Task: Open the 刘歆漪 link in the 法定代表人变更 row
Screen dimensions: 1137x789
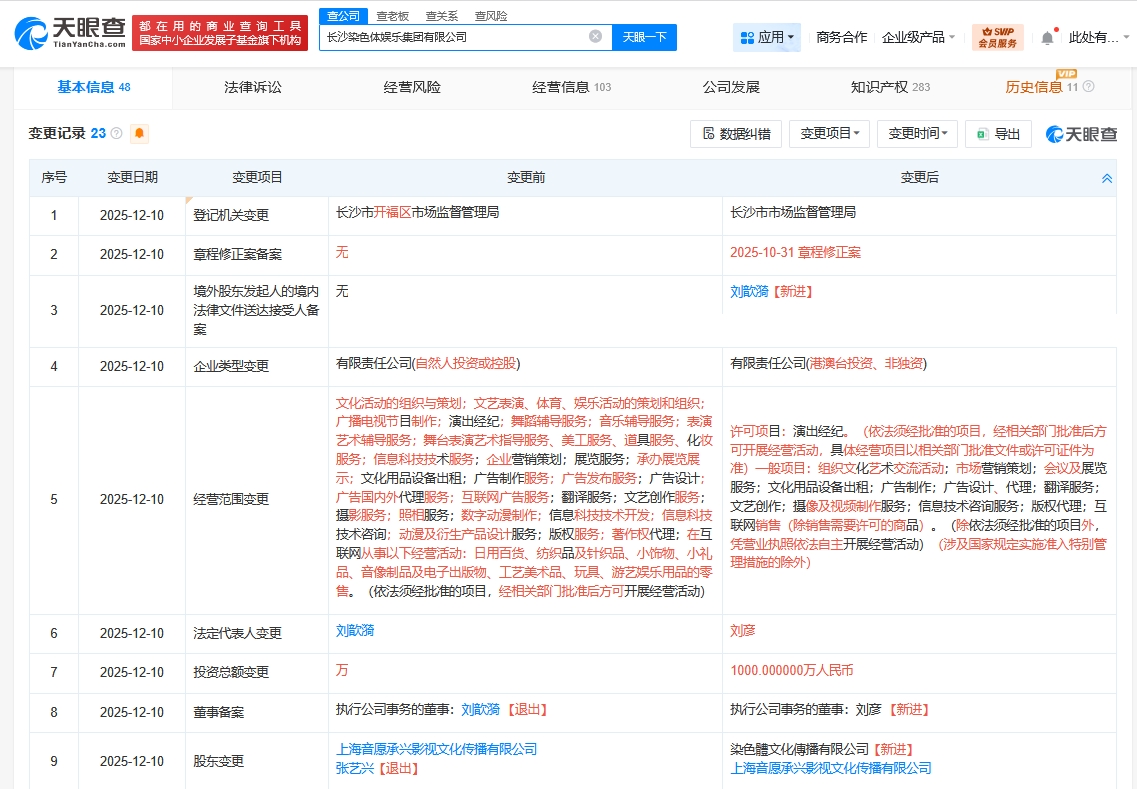Action: 355,631
